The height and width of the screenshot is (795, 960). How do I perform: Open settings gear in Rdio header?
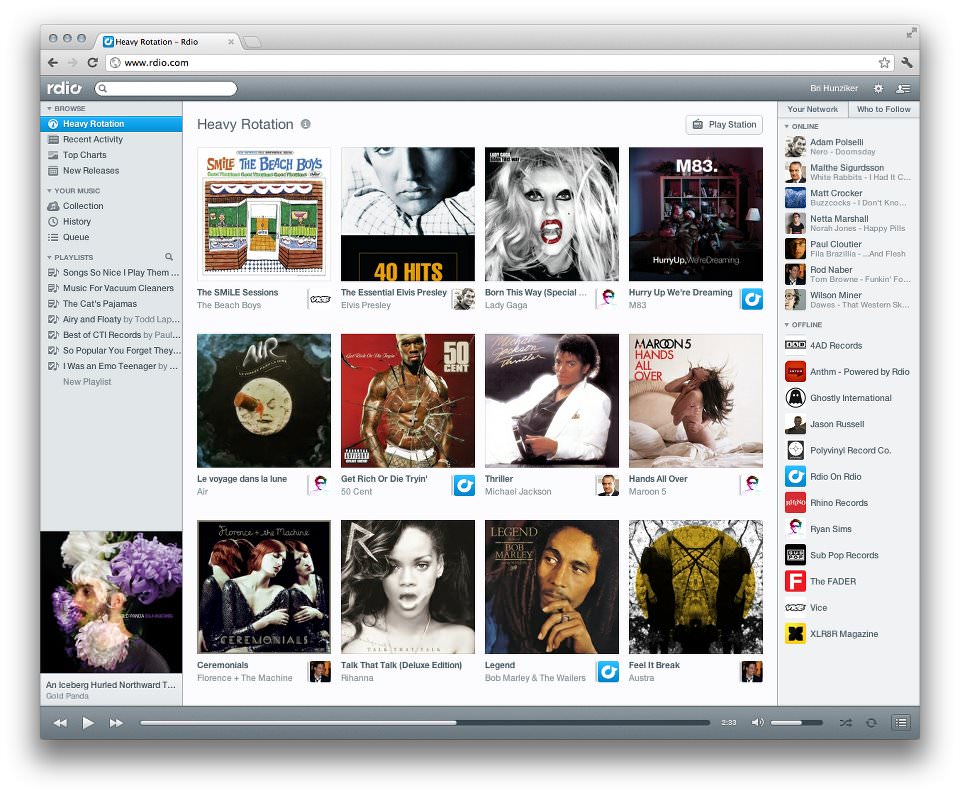pyautogui.click(x=878, y=89)
